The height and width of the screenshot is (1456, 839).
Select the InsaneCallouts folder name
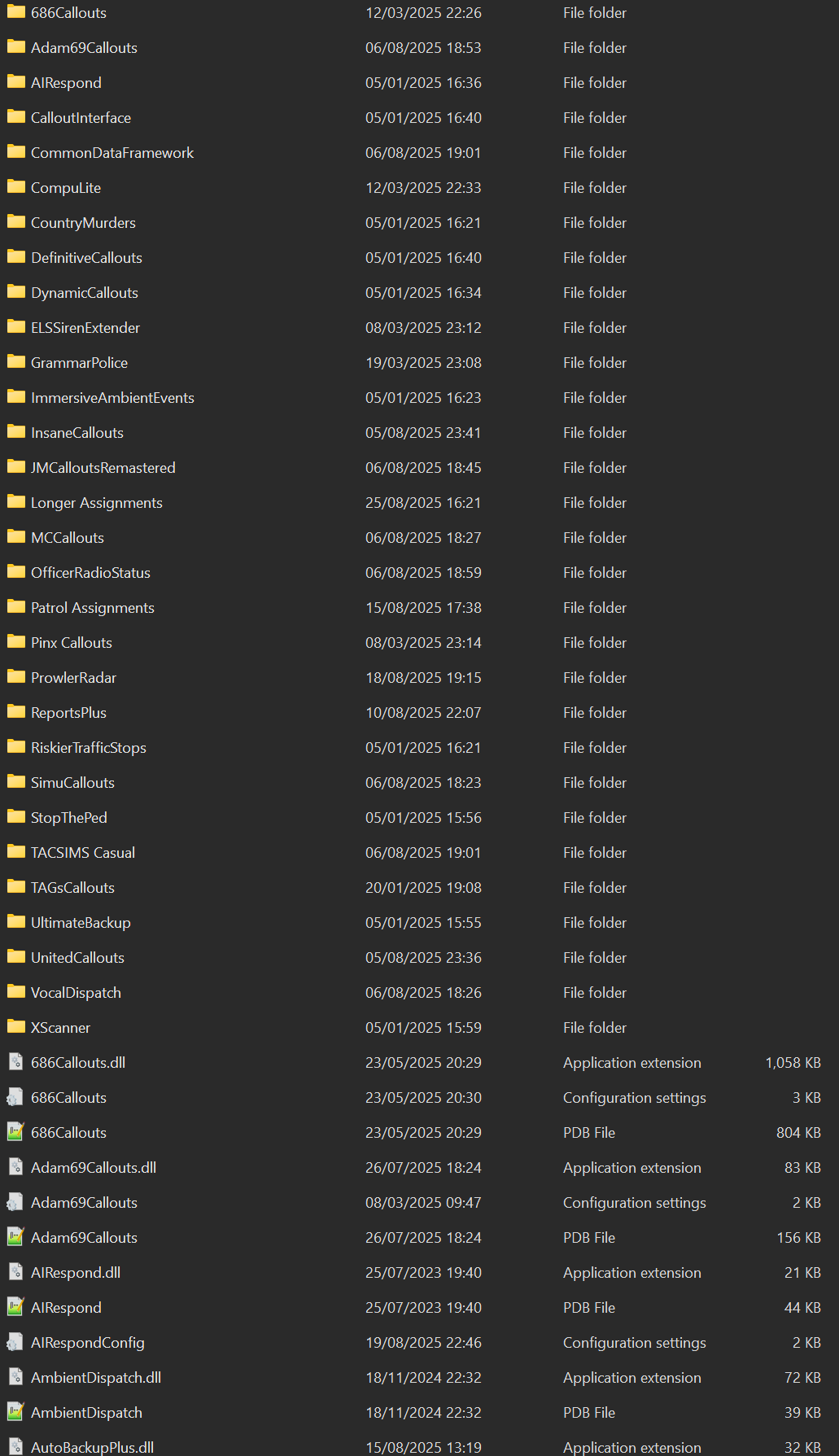point(77,433)
